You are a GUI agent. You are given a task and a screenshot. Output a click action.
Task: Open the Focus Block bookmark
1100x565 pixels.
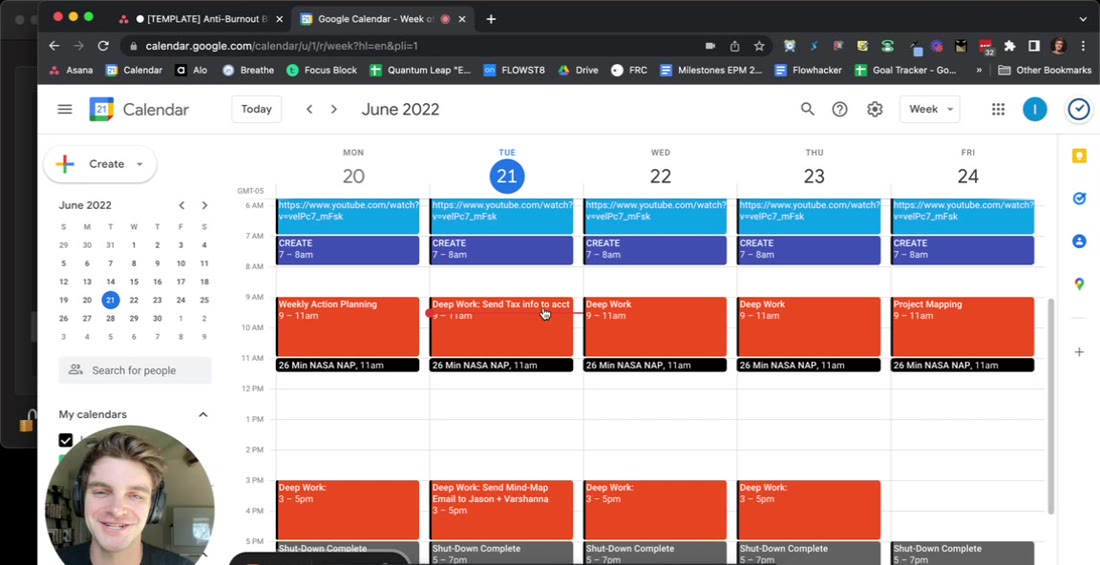coord(321,70)
